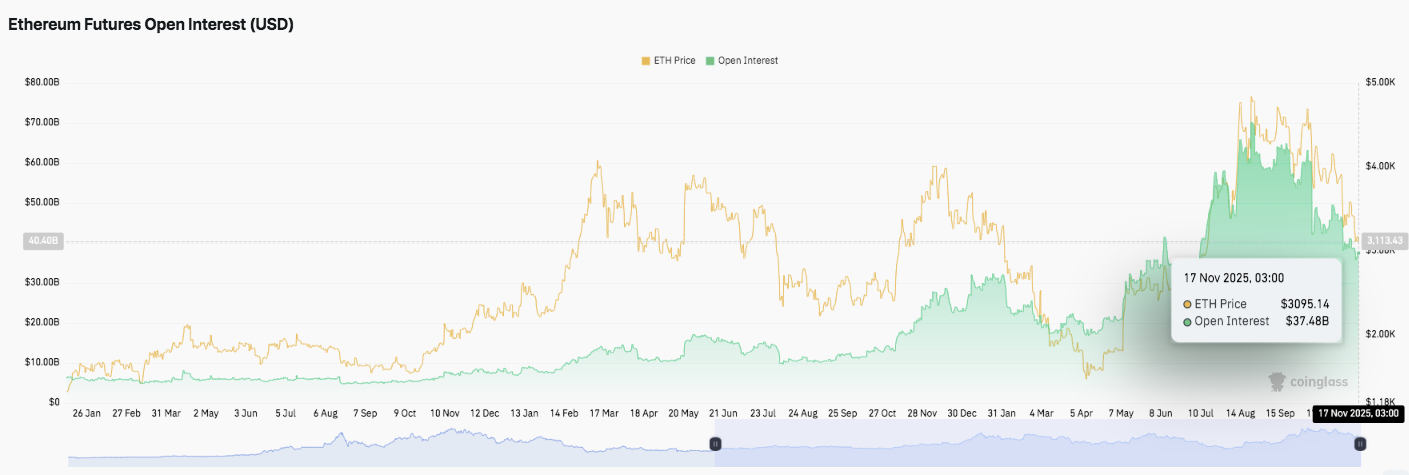Click the 28 Nov date on the axis
The image size is (1409, 475).
click(921, 413)
